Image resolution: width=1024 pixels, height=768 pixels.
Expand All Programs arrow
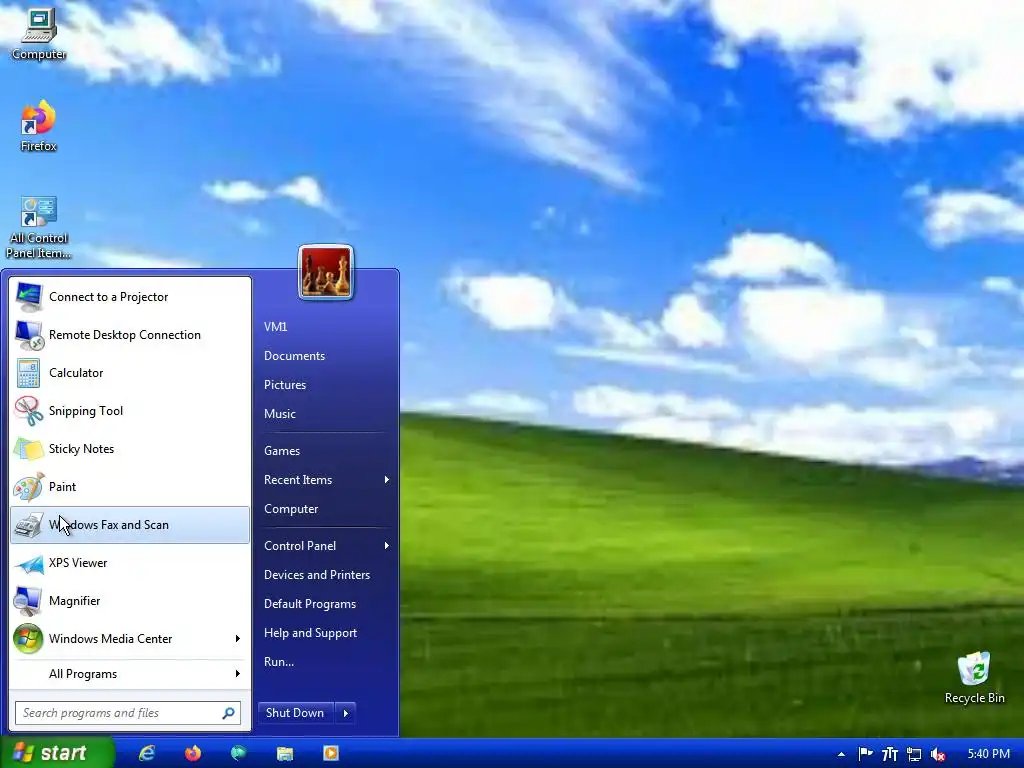pos(238,674)
